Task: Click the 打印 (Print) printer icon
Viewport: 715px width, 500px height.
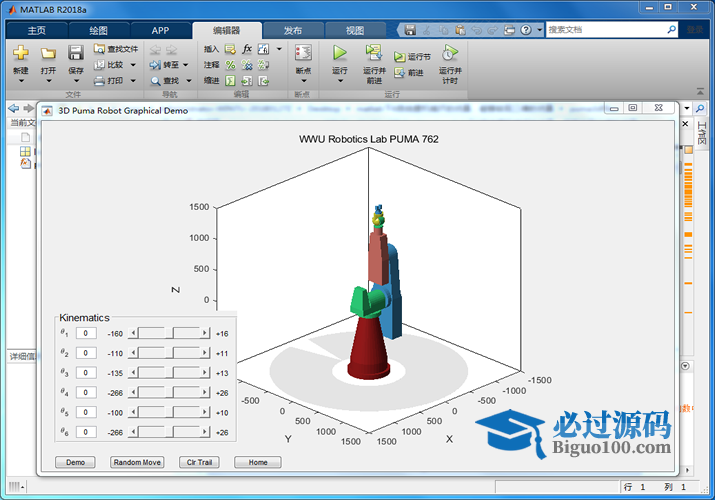Action: point(99,81)
